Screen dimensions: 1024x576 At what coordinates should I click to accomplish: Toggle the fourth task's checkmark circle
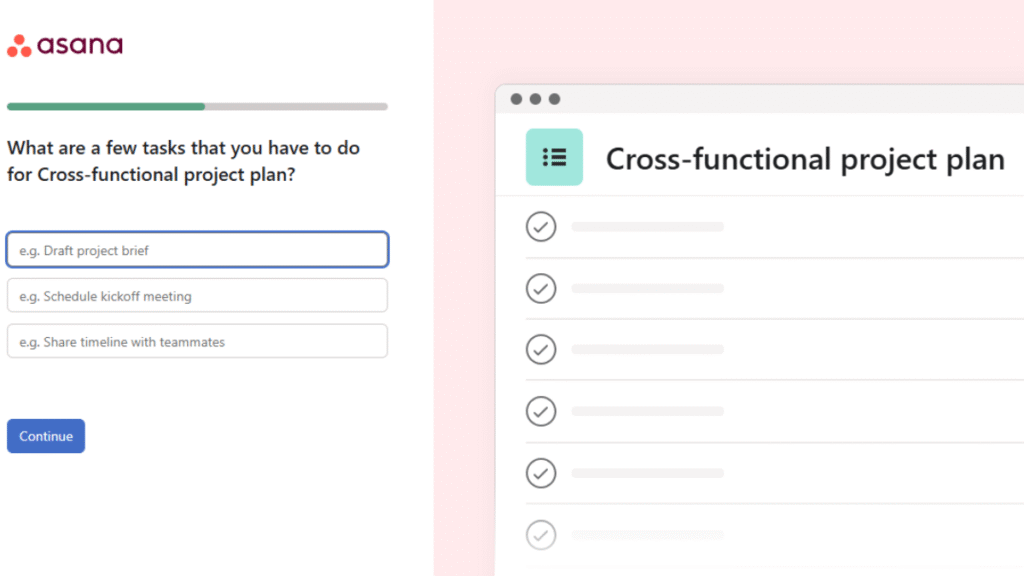pyautogui.click(x=541, y=411)
